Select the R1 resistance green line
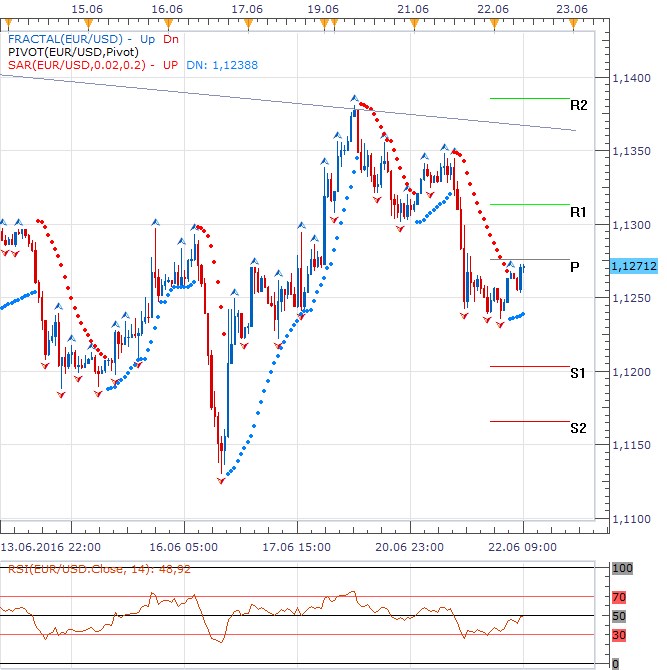Viewport: 667px width, 670px height. point(529,205)
